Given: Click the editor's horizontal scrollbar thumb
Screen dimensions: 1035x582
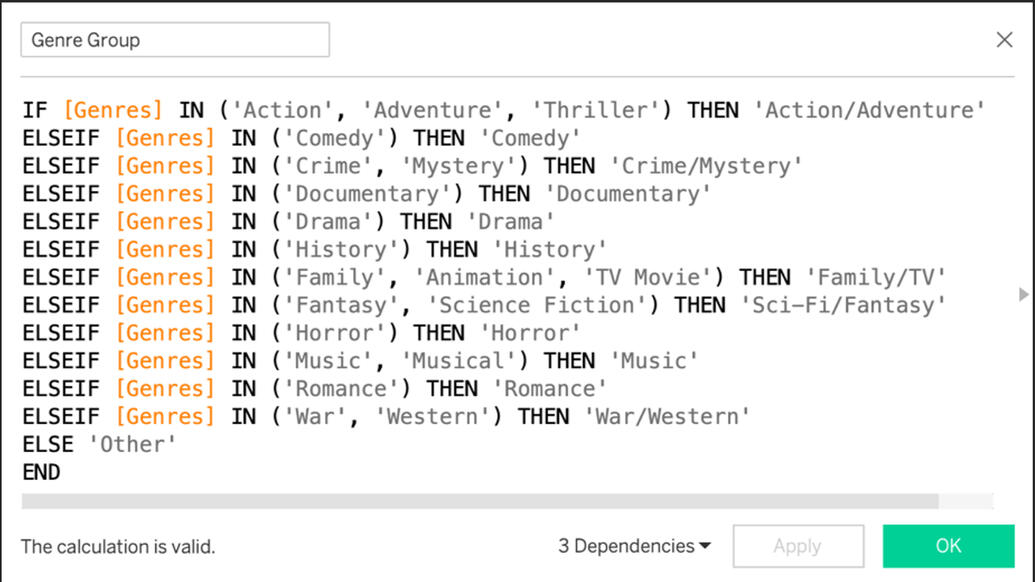Looking at the screenshot, I should pos(480,501).
